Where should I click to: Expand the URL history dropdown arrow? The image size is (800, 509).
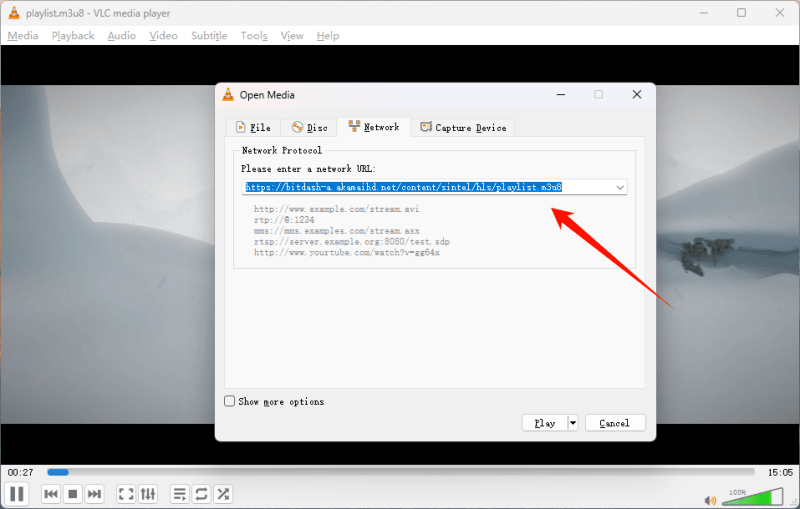[x=620, y=187]
